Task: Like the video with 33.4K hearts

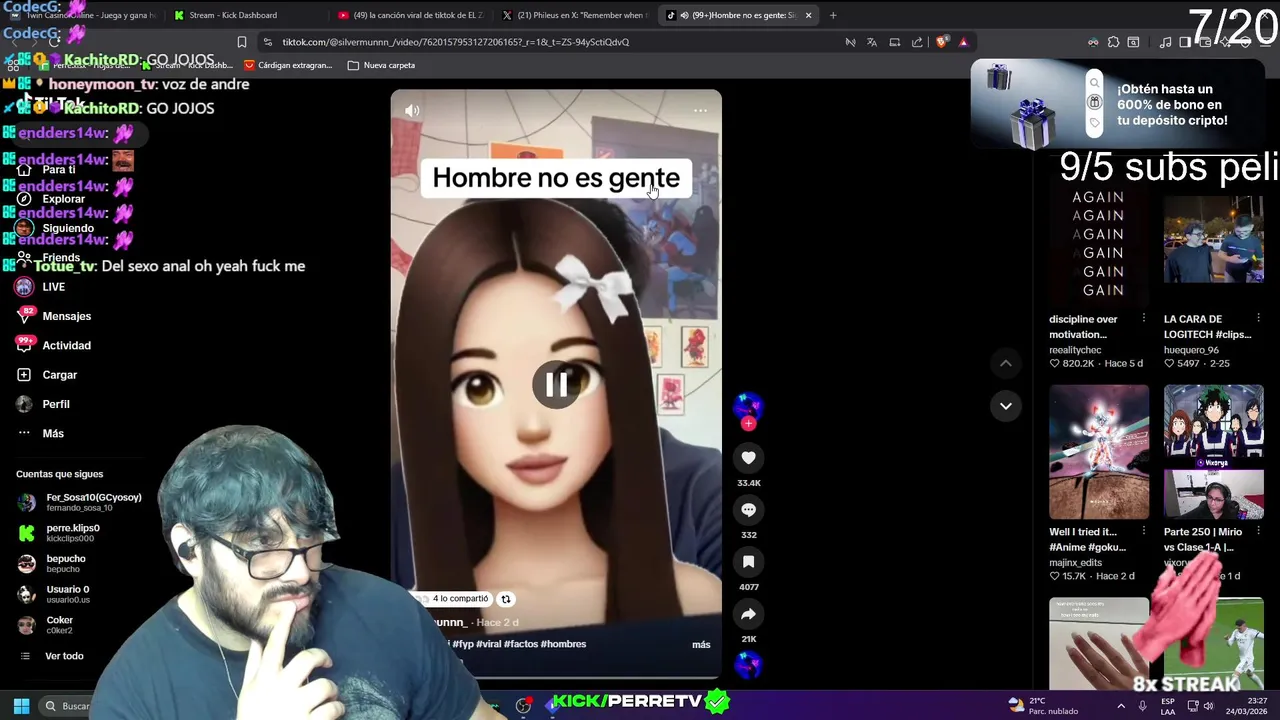Action: 748,457
